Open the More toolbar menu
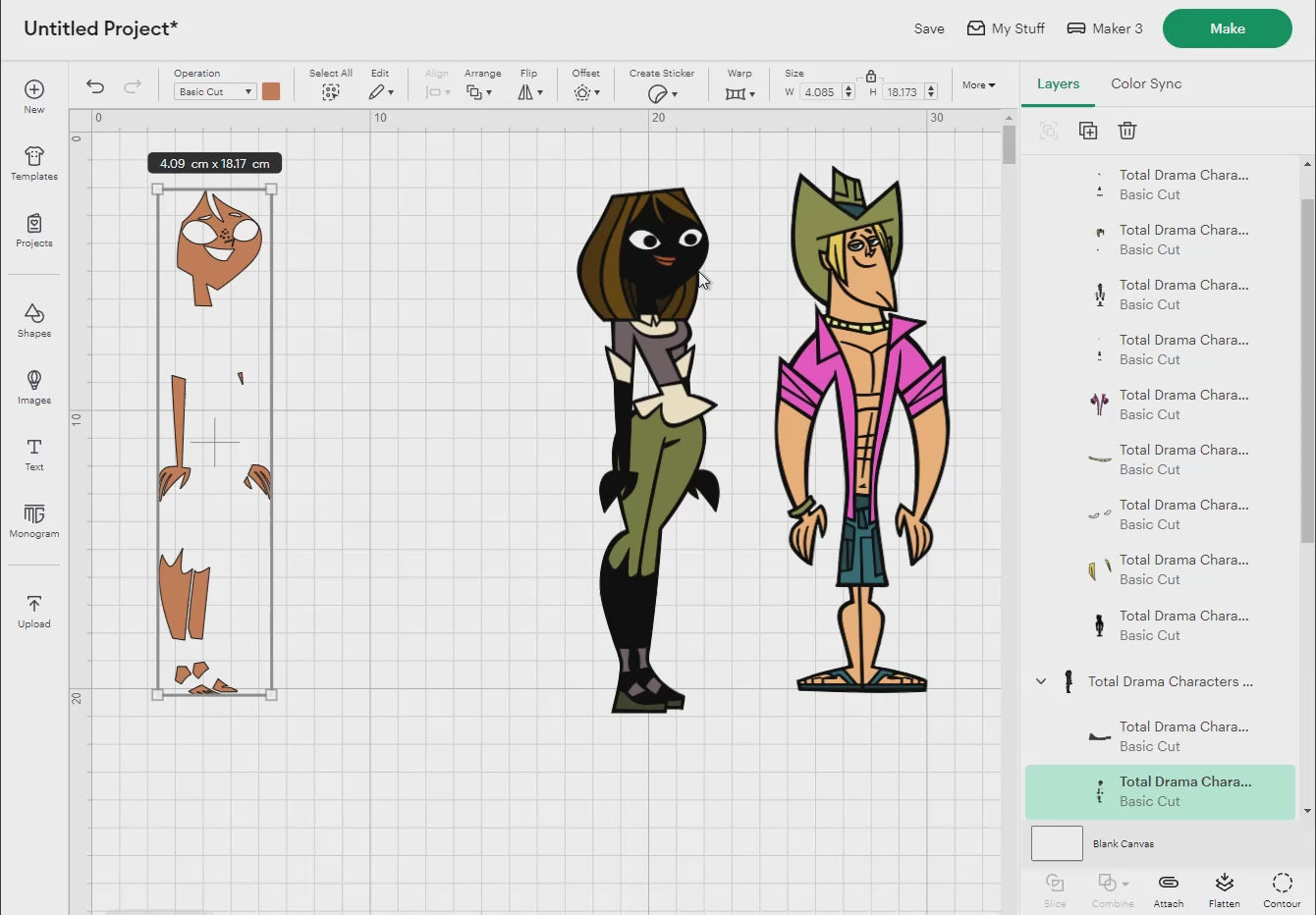The height and width of the screenshot is (915, 1316). click(978, 85)
